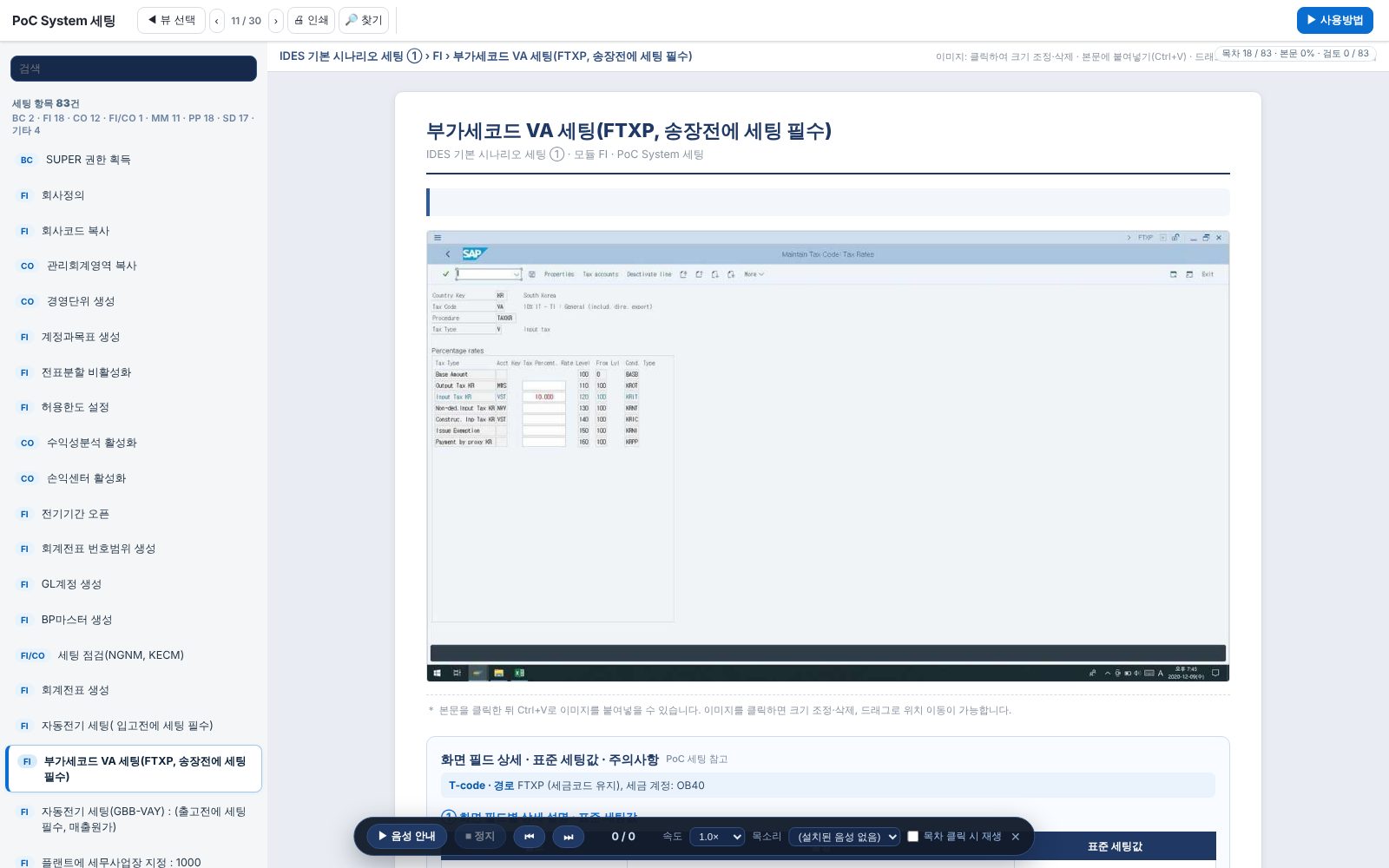
Task: Click Exit in the SAP toolbar
Action: click(1208, 274)
